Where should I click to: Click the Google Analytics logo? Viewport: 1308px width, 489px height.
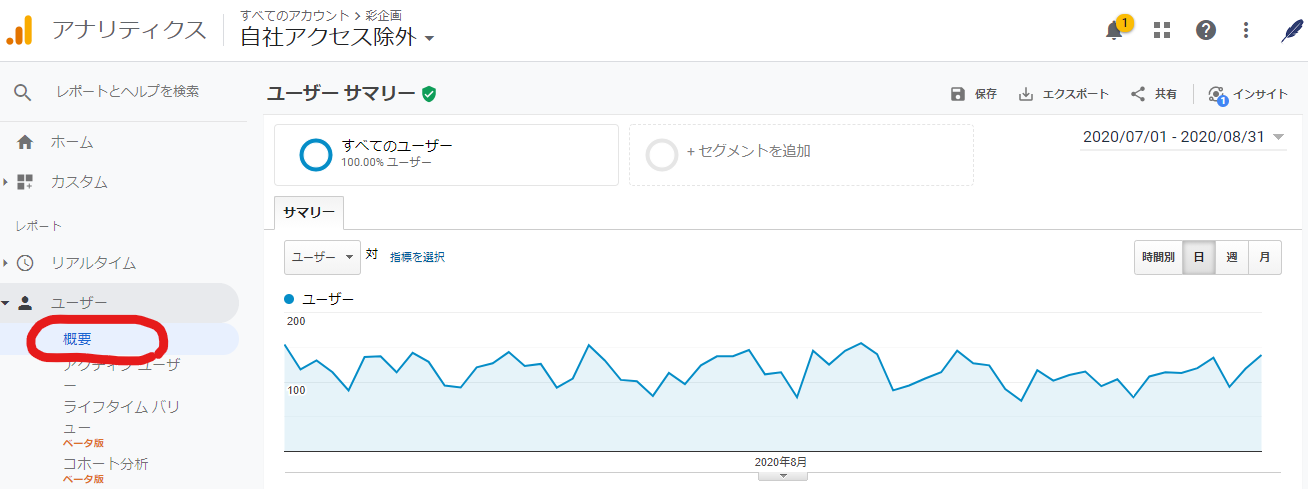coord(19,30)
